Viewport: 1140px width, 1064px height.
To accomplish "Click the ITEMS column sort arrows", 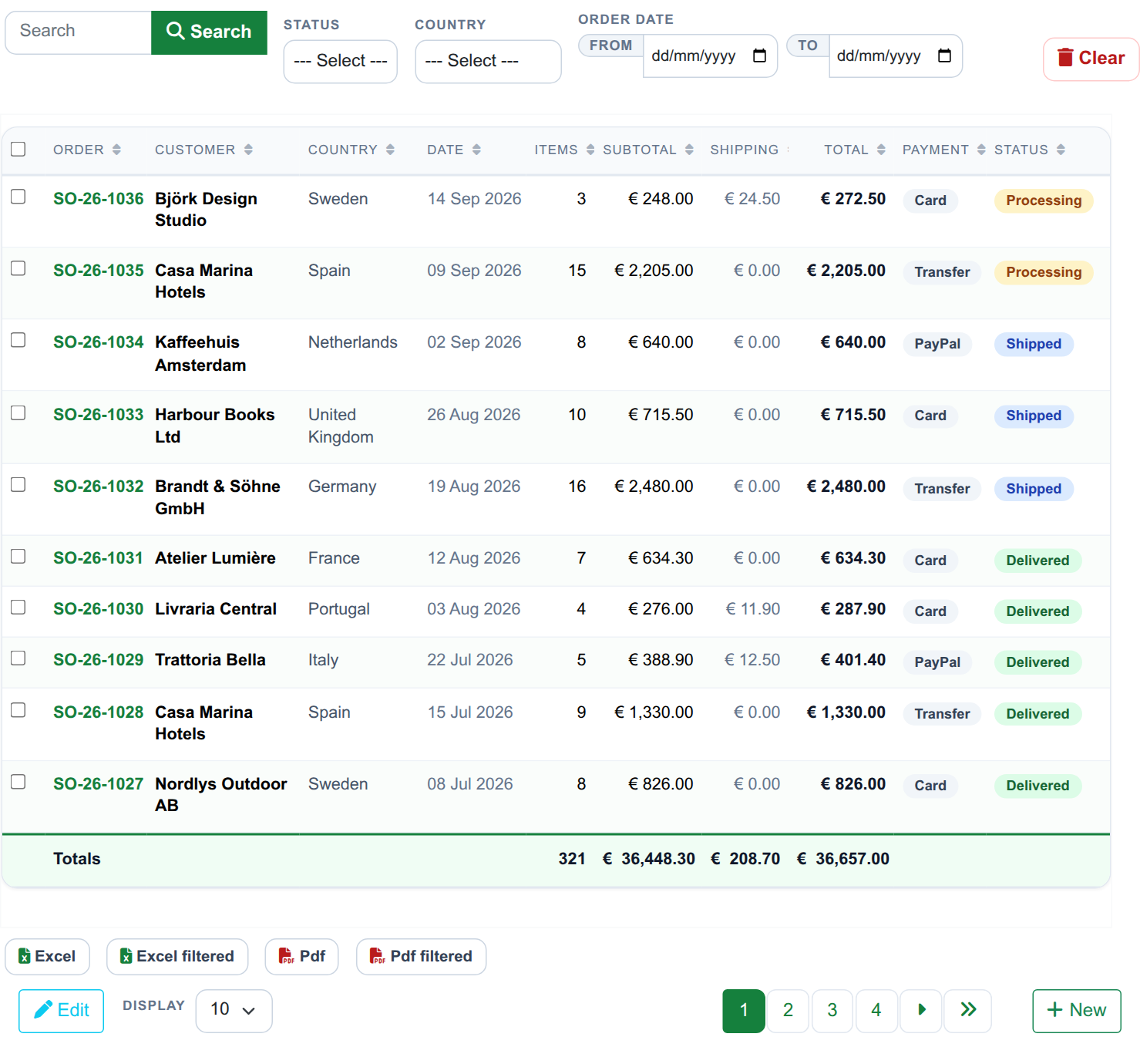I will (590, 150).
